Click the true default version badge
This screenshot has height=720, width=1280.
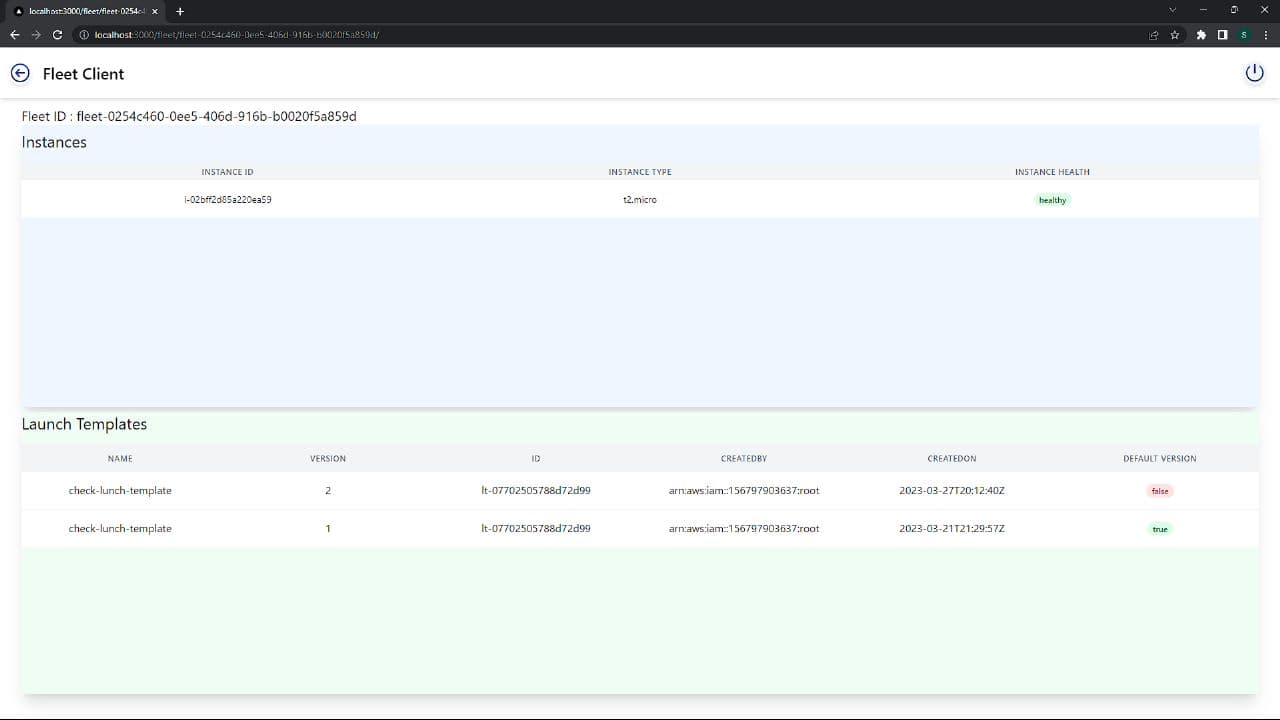1159,528
